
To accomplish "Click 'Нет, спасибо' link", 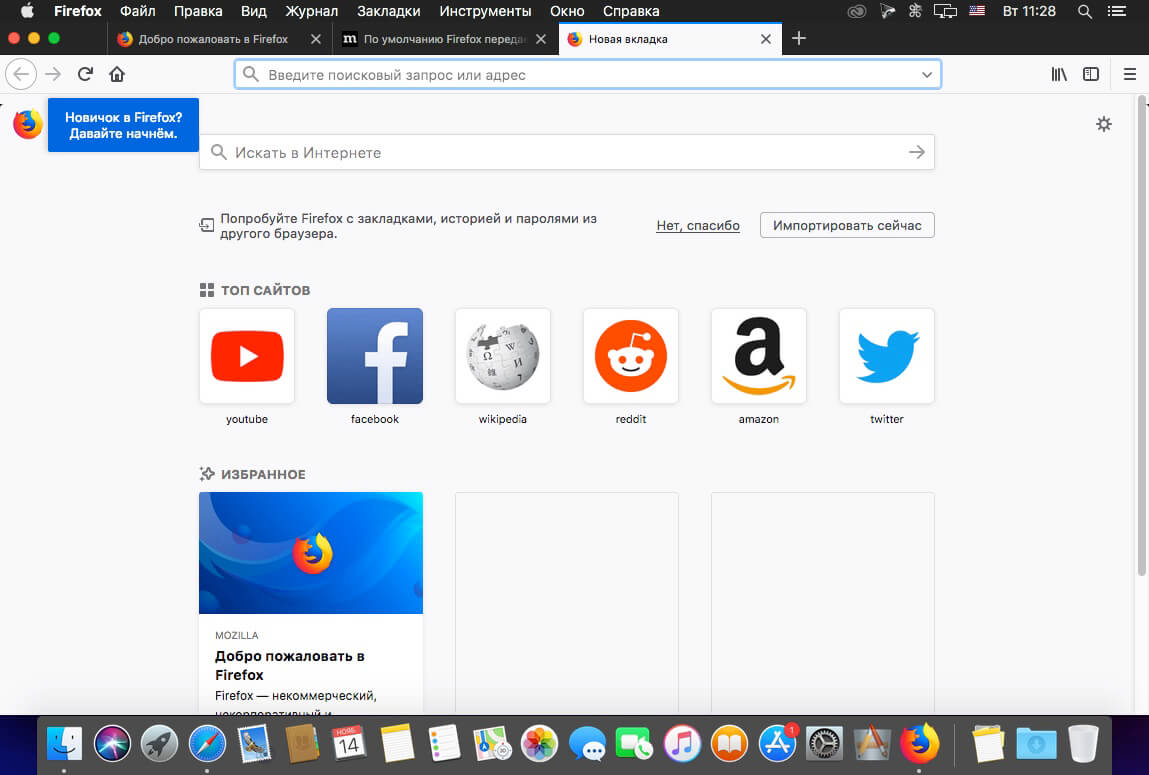I will (x=698, y=226).
